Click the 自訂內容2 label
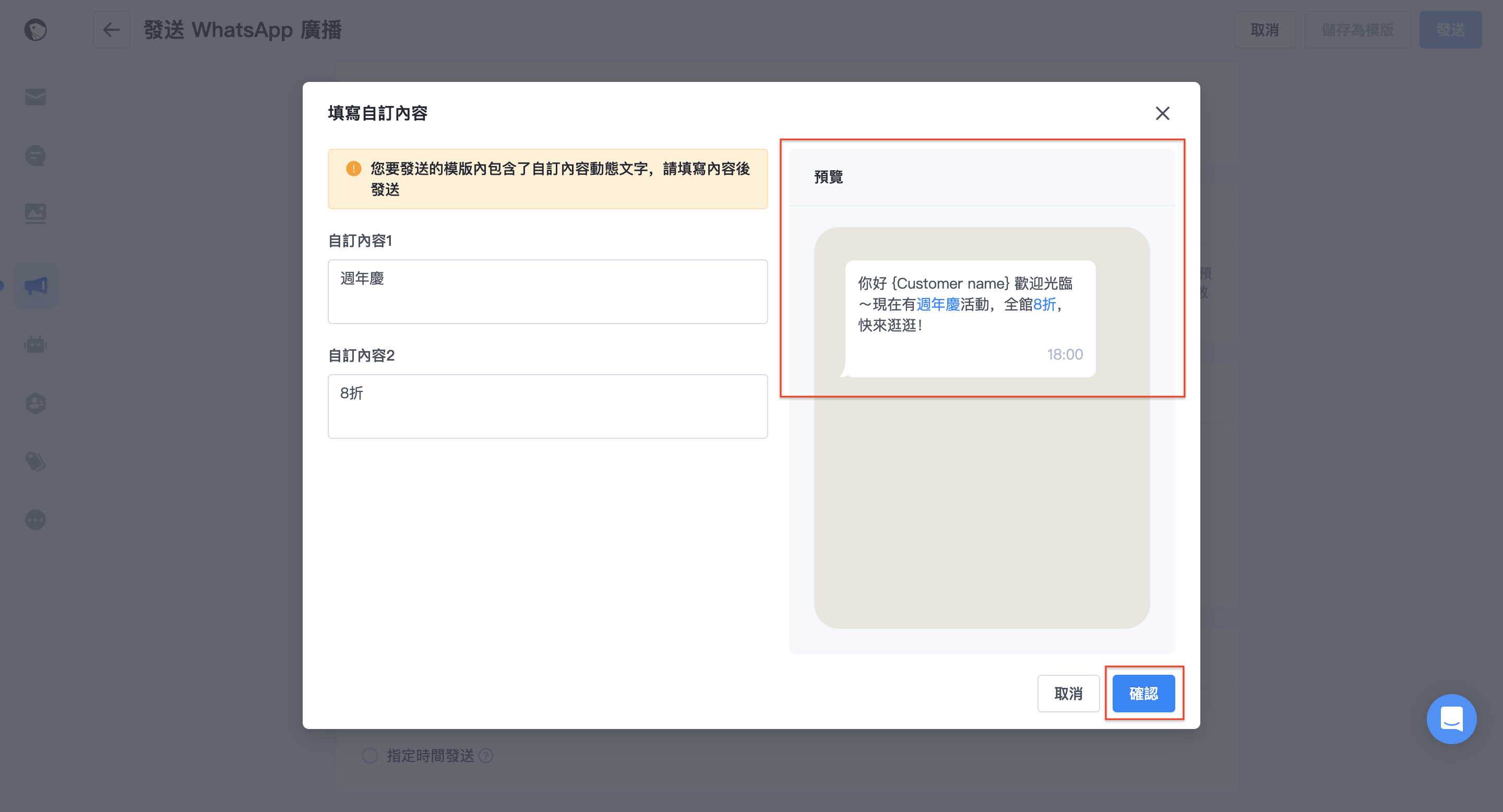The height and width of the screenshot is (812, 1503). tap(361, 355)
